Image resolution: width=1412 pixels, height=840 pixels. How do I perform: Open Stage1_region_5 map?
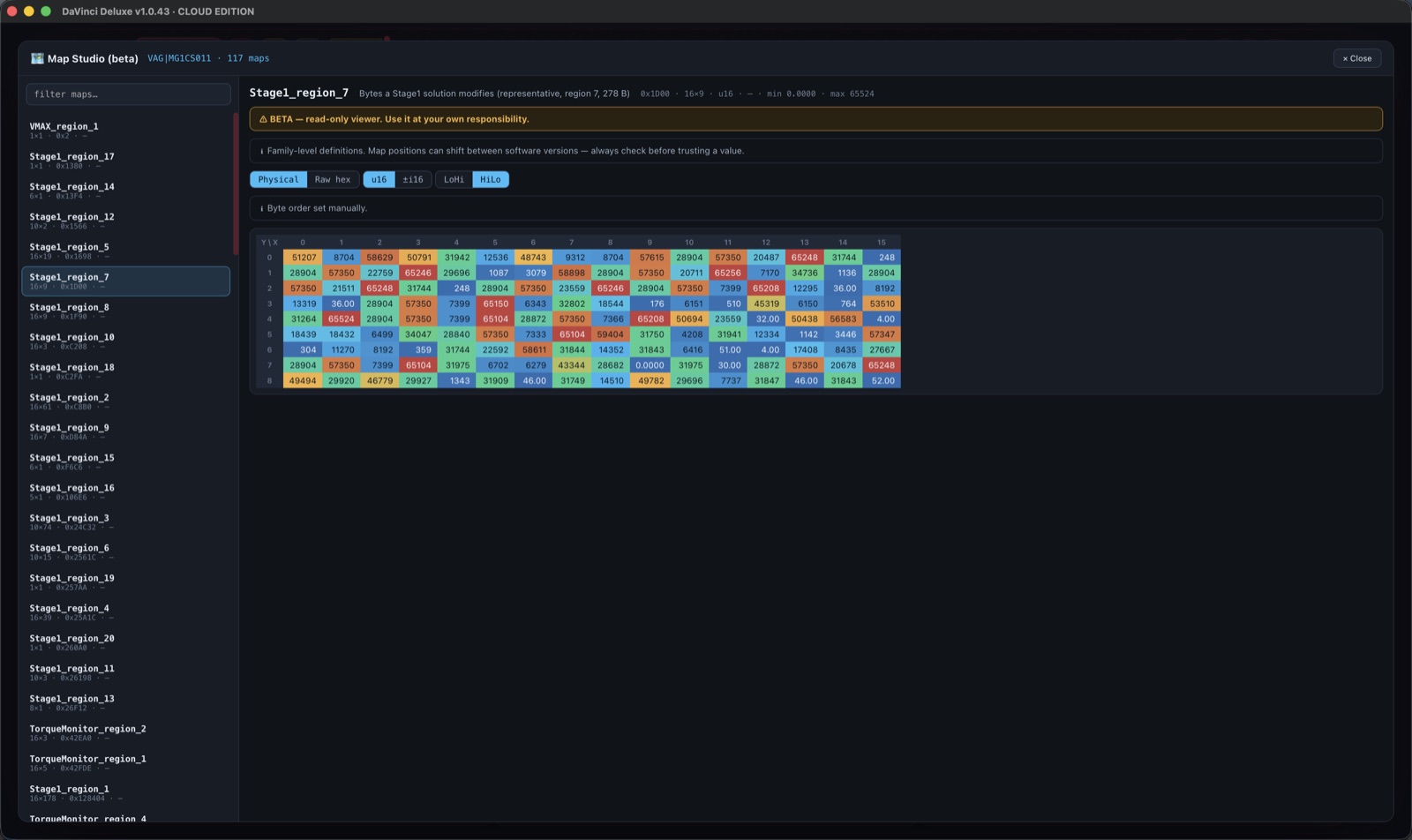click(125, 251)
